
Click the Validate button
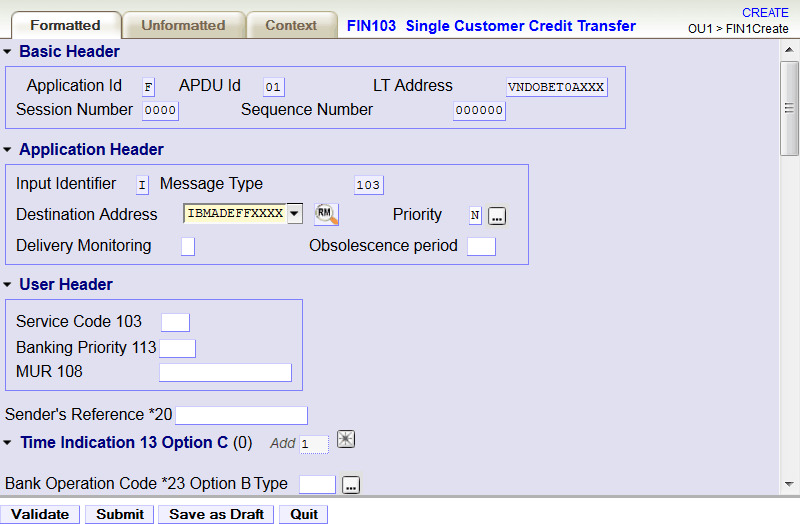pyautogui.click(x=40, y=514)
